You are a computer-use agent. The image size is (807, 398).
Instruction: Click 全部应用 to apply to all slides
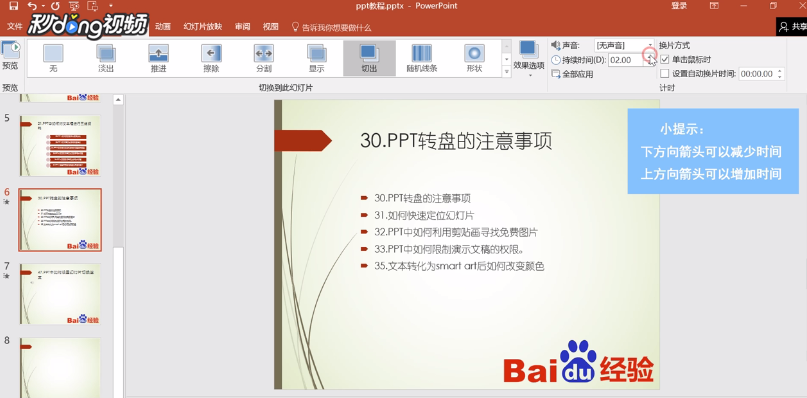(572, 74)
